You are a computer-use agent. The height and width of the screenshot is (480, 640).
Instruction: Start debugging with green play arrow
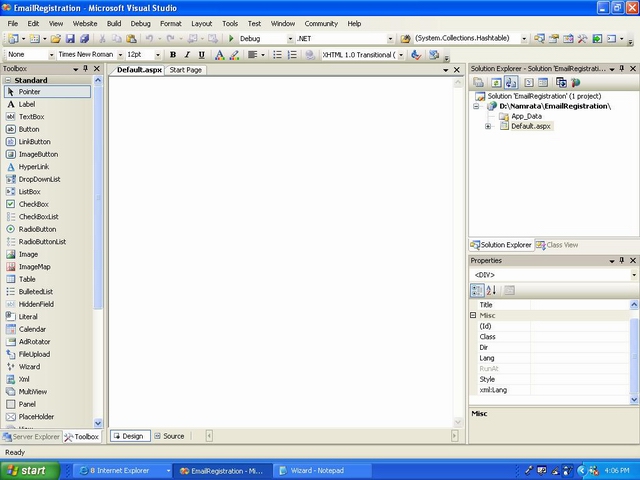point(231,38)
